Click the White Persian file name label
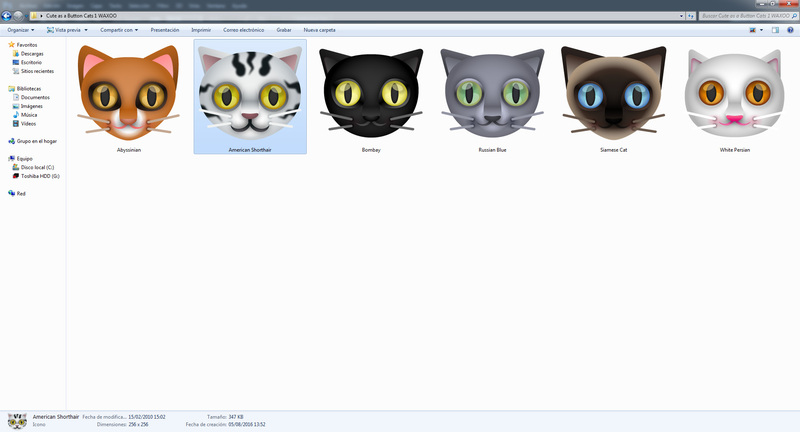The image size is (800, 432). [735, 150]
